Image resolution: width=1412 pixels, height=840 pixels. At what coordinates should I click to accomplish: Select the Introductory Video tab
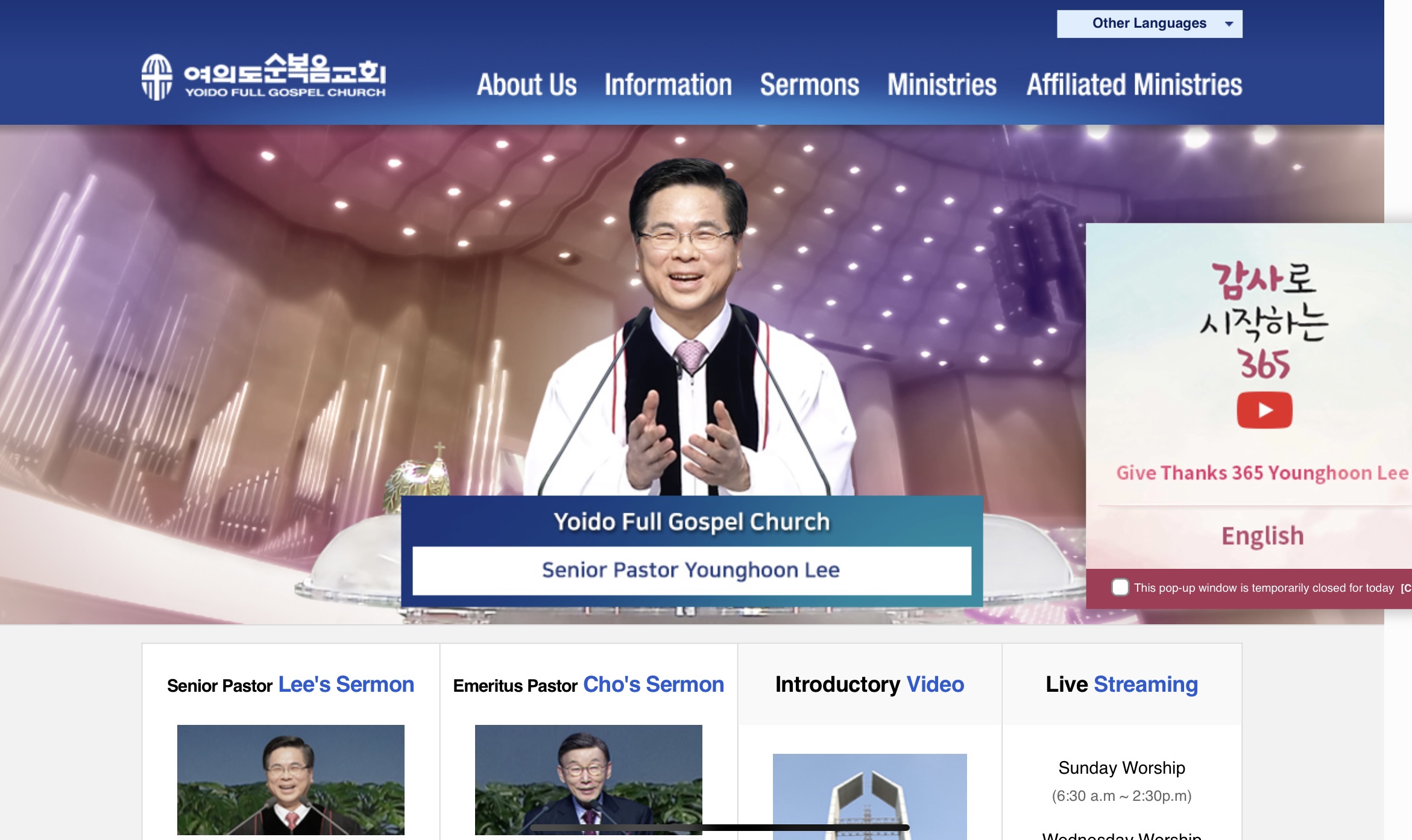[x=869, y=685]
